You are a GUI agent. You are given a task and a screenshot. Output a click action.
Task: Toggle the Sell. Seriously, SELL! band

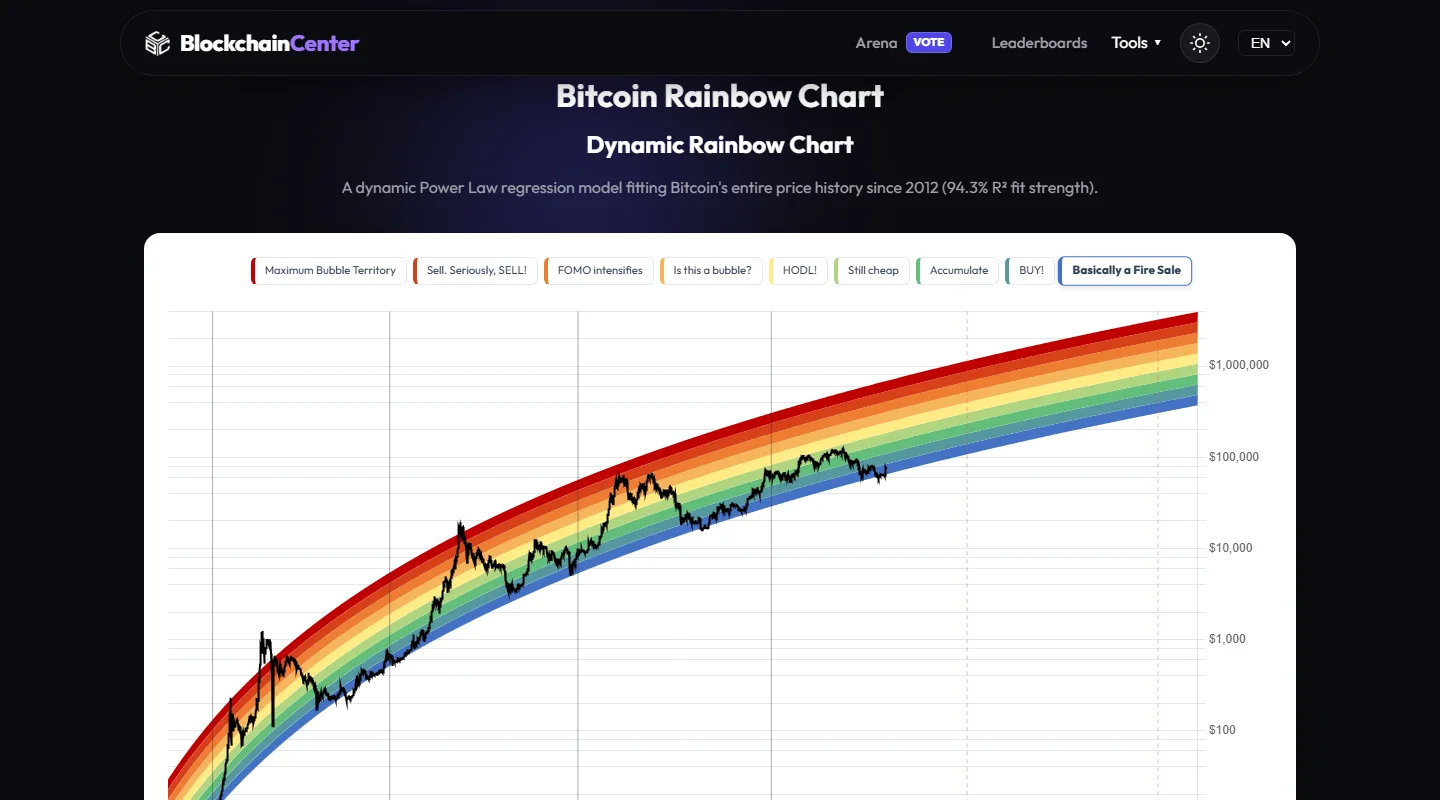475,271
